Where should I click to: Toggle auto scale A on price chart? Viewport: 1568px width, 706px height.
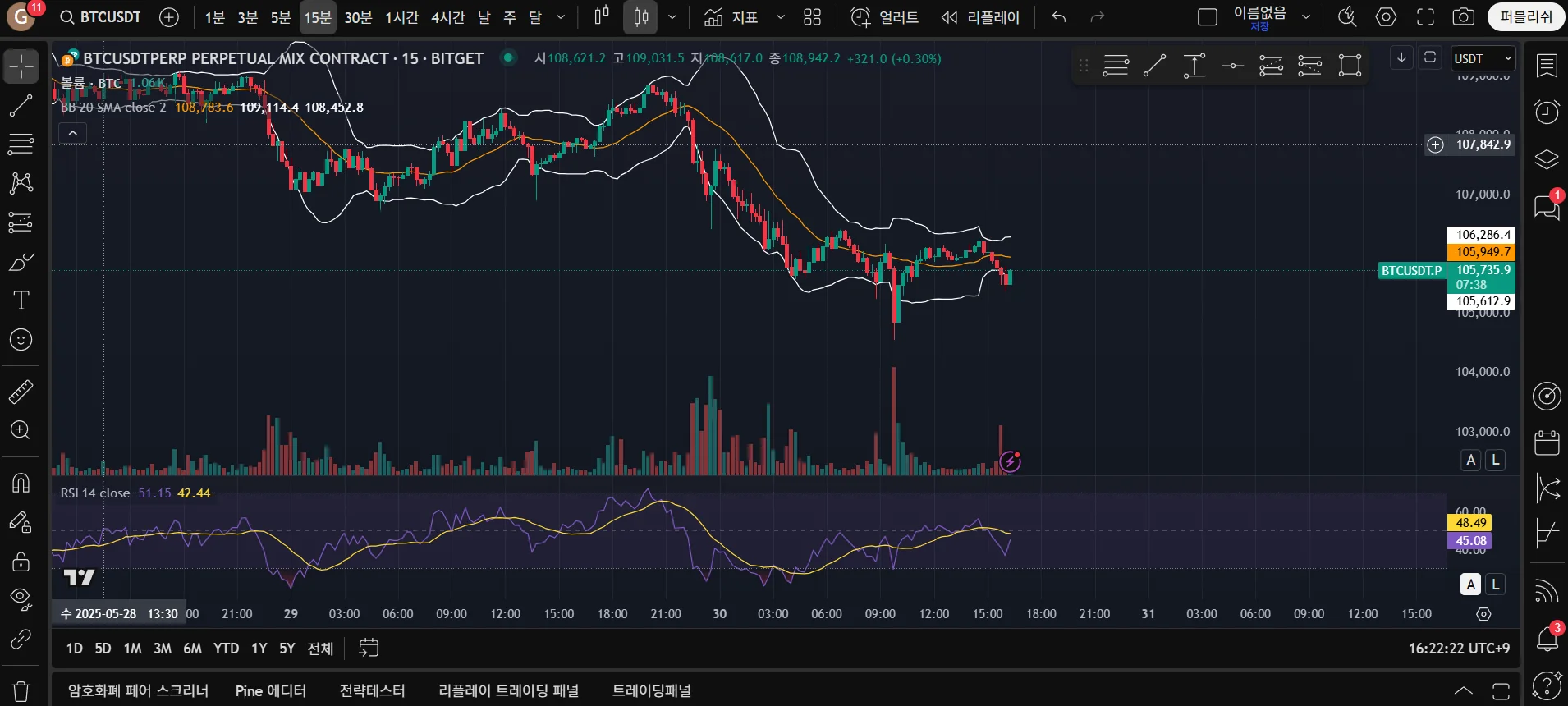coord(1470,460)
